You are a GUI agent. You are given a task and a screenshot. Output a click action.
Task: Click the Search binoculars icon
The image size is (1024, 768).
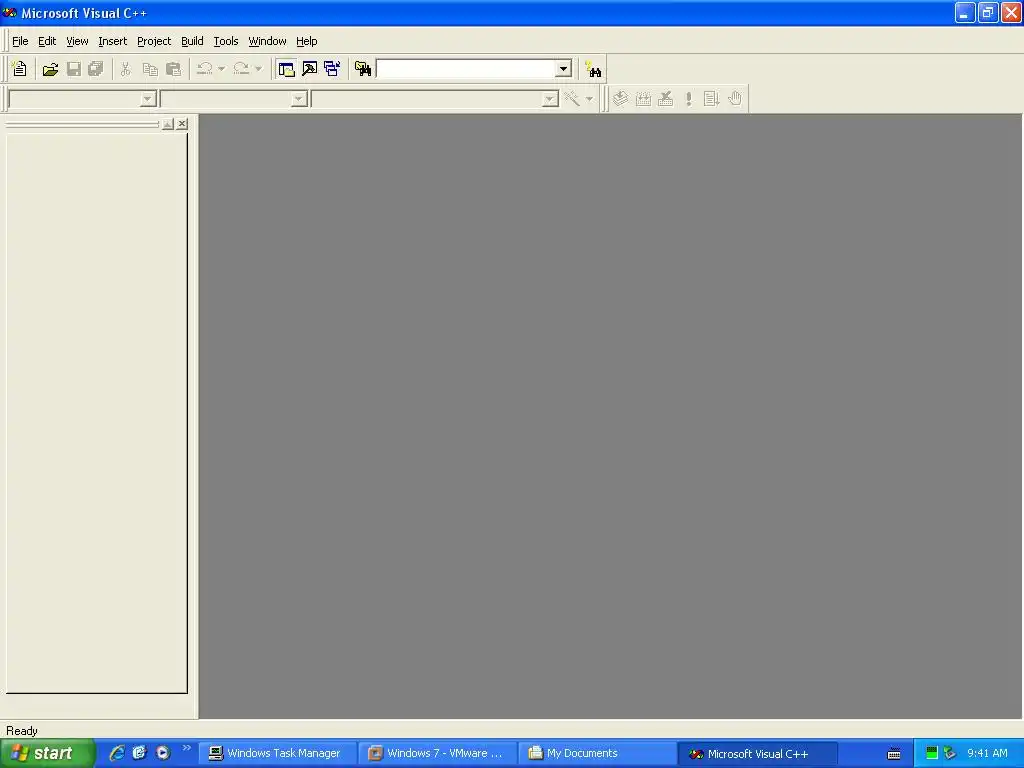pyautogui.click(x=593, y=69)
